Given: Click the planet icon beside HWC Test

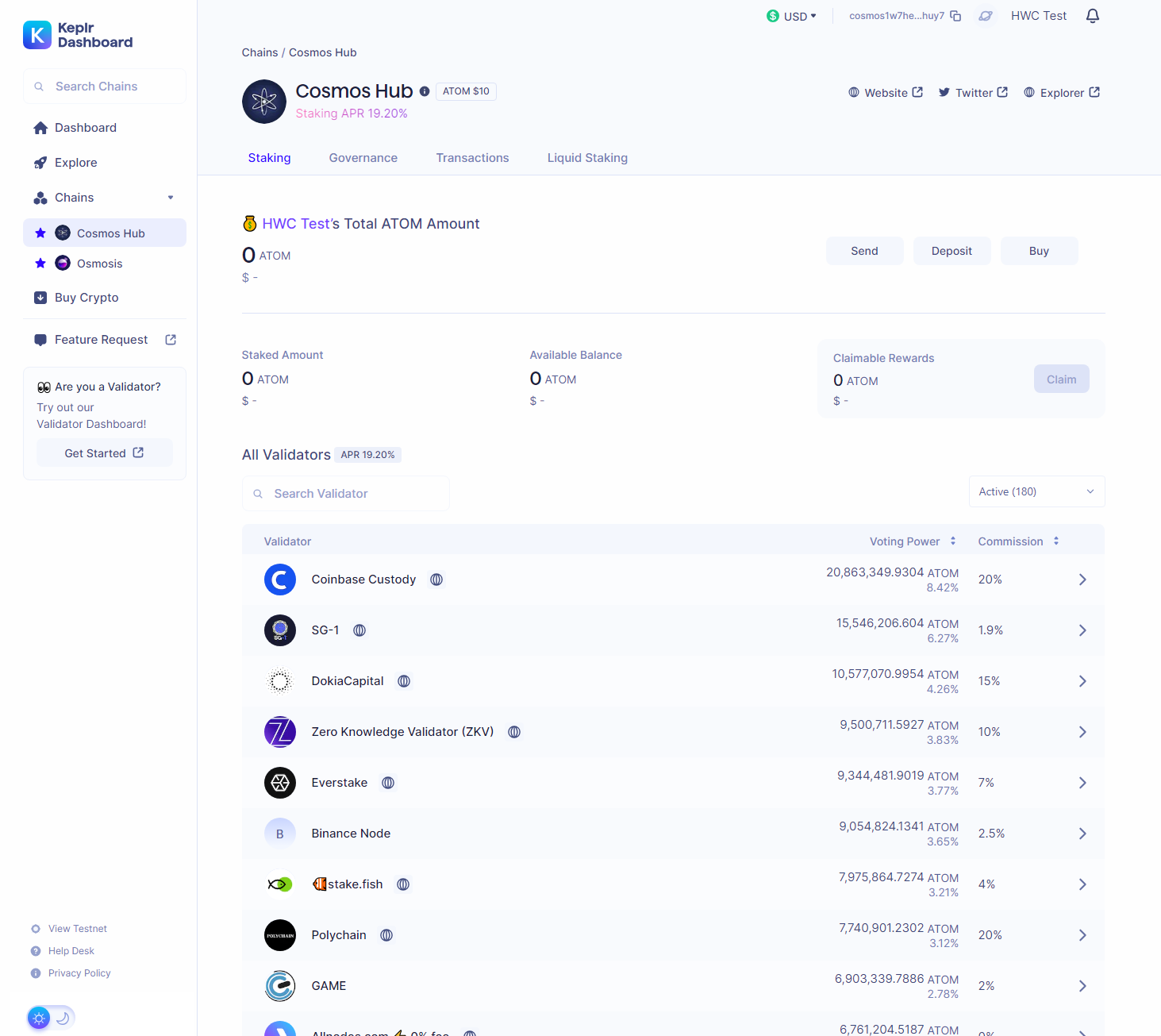Looking at the screenshot, I should point(985,16).
